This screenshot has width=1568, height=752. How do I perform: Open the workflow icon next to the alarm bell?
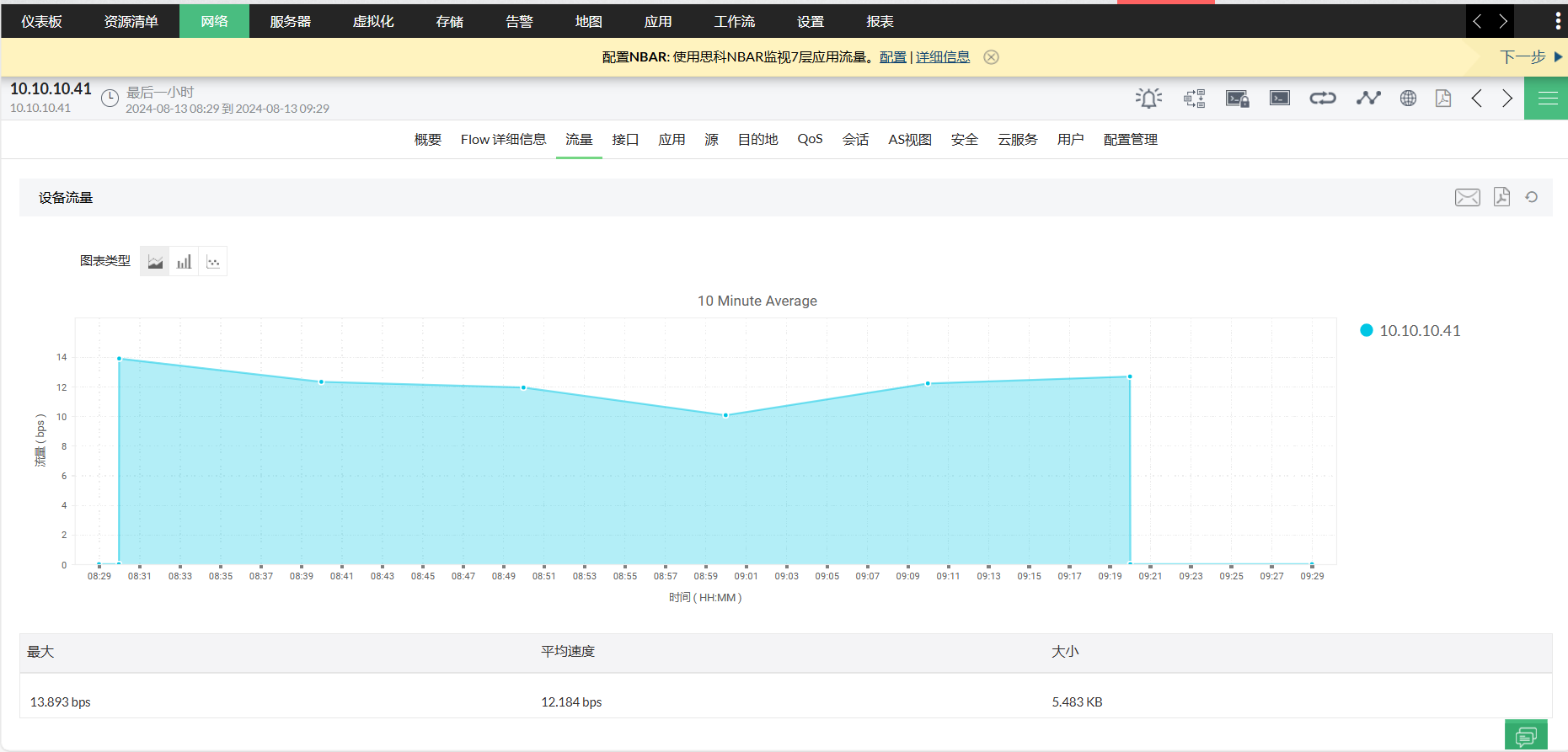[x=1194, y=99]
